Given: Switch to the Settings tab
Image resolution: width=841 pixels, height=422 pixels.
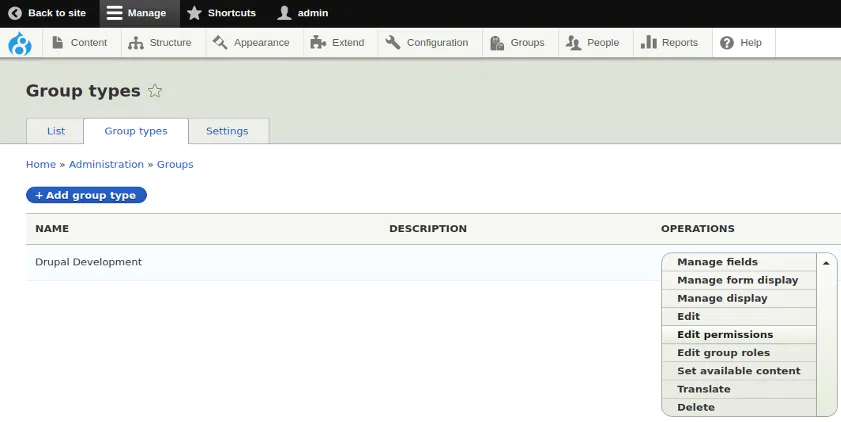Looking at the screenshot, I should click(x=227, y=131).
